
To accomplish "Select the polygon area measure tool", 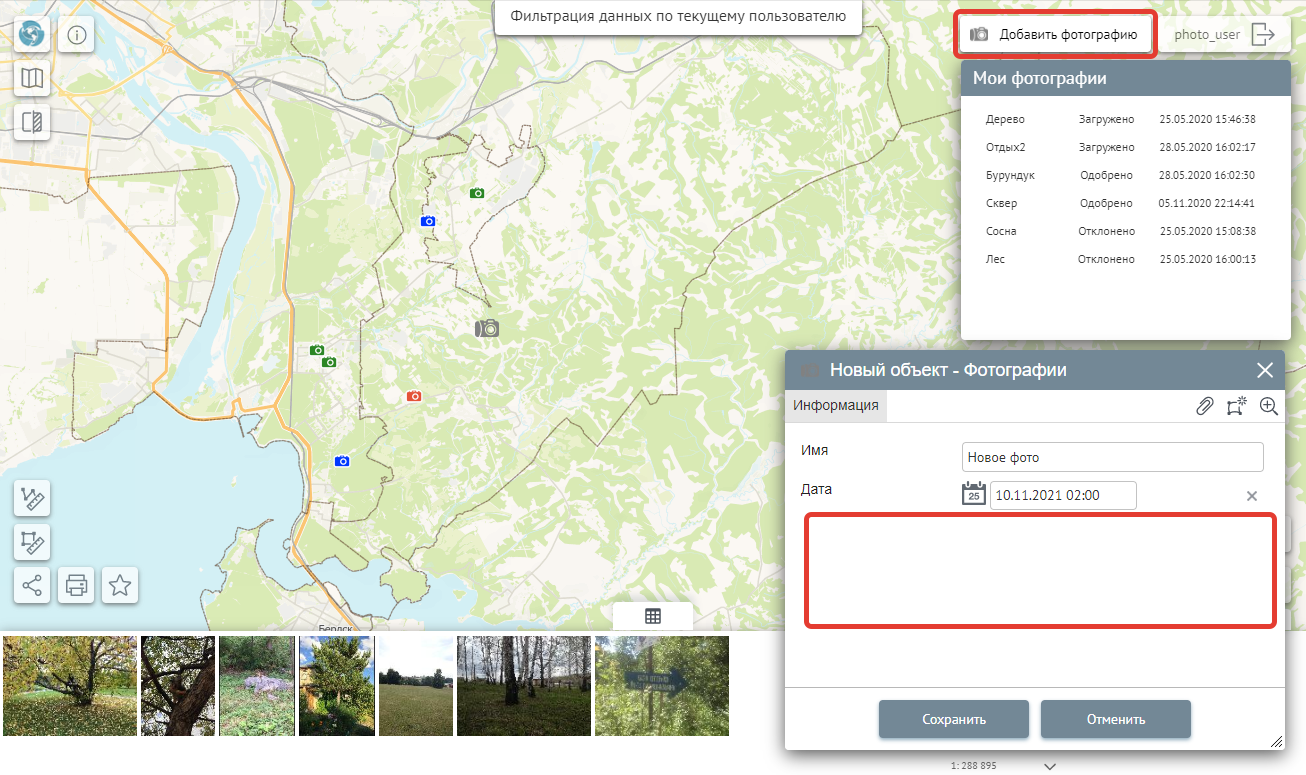I will click(32, 543).
